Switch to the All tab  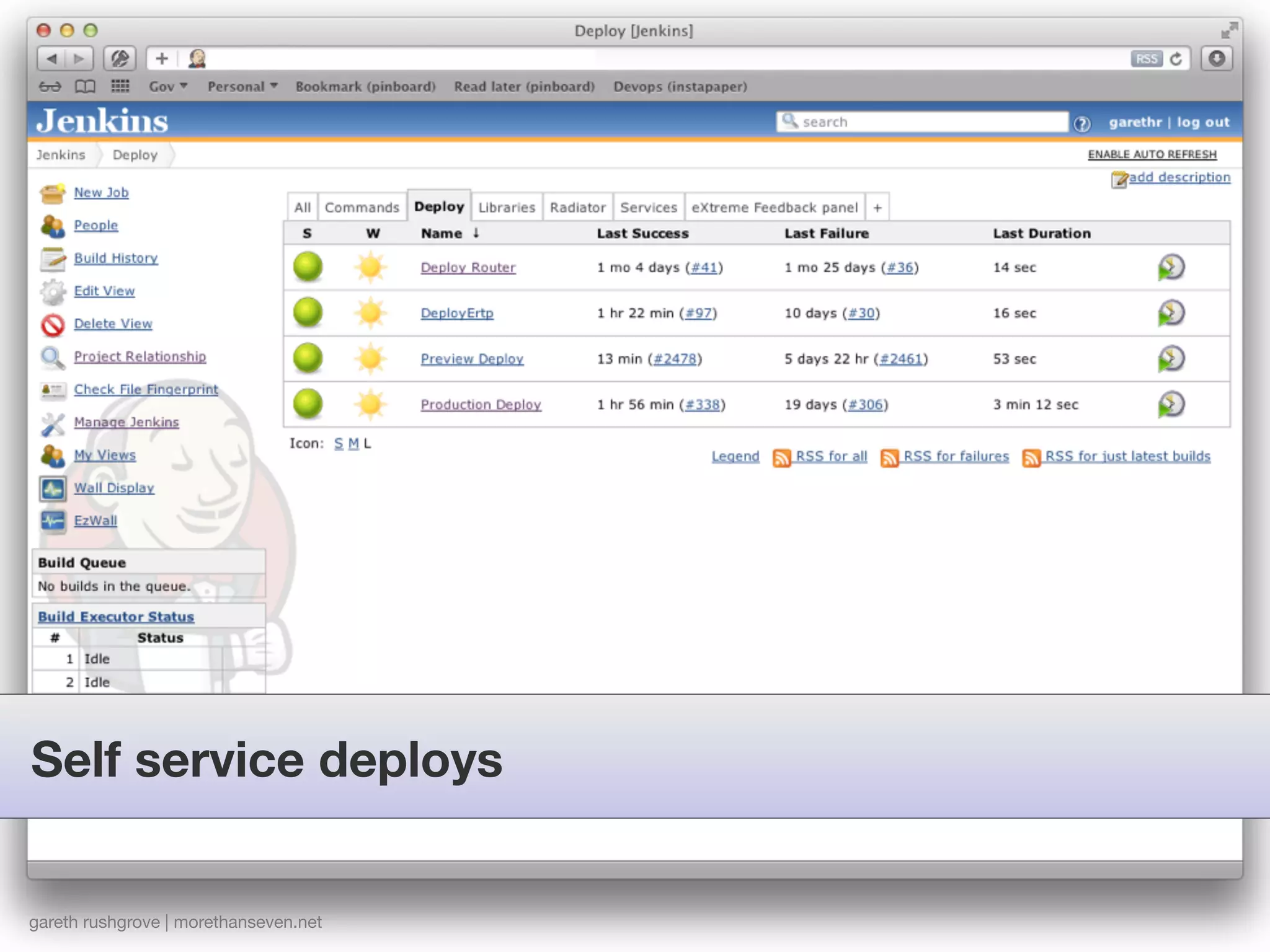coord(303,208)
